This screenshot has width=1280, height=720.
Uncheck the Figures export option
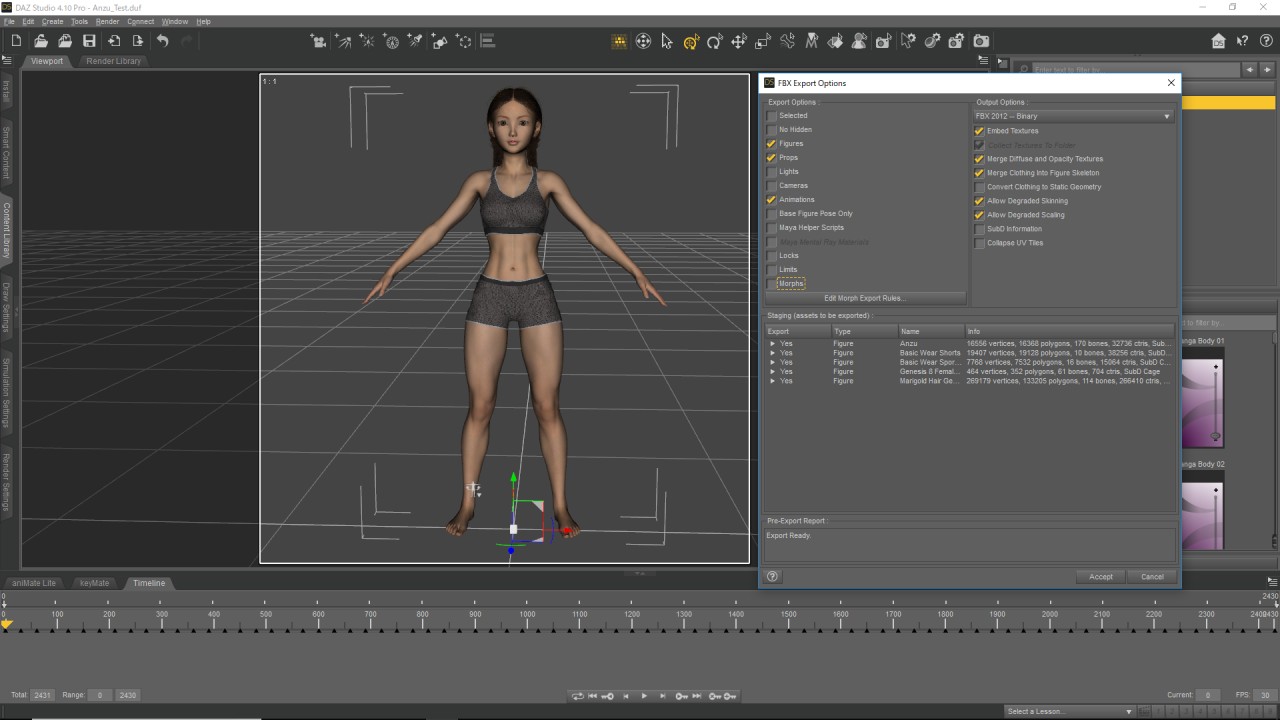(772, 144)
